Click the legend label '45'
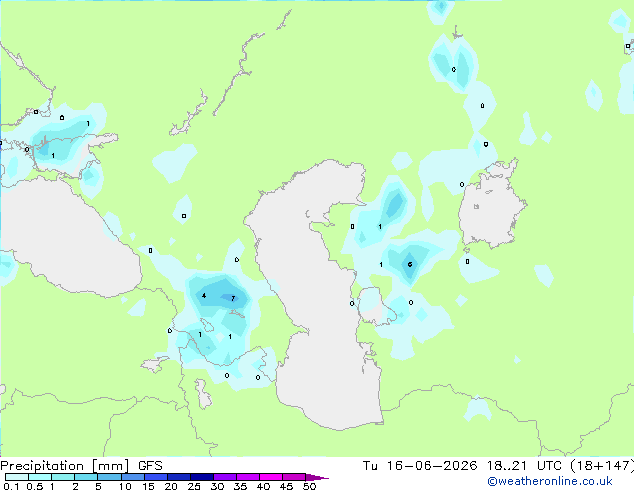The width and height of the screenshot is (634, 490). point(286,486)
